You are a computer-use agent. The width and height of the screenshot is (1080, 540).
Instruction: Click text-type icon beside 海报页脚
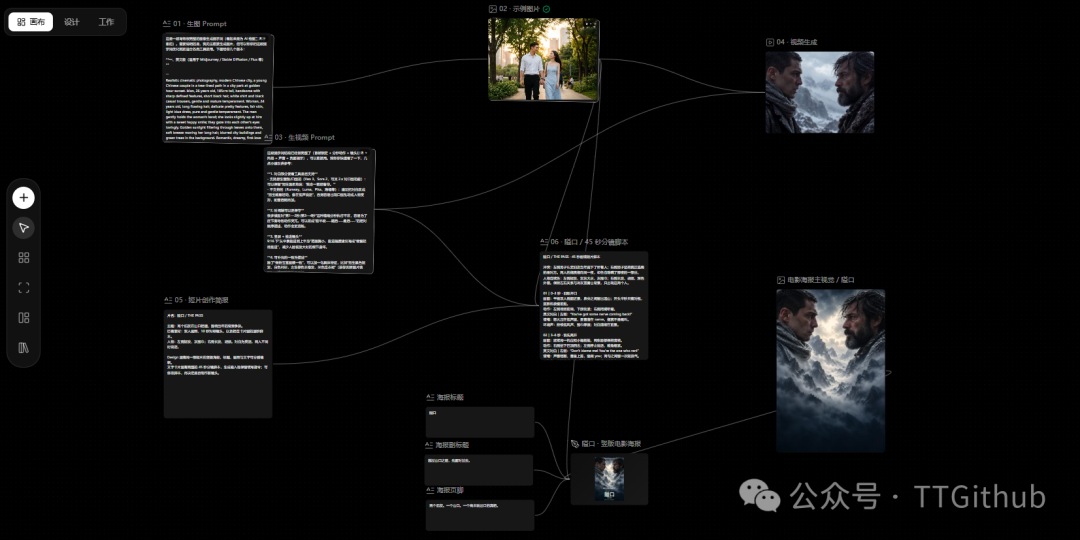tap(429, 490)
